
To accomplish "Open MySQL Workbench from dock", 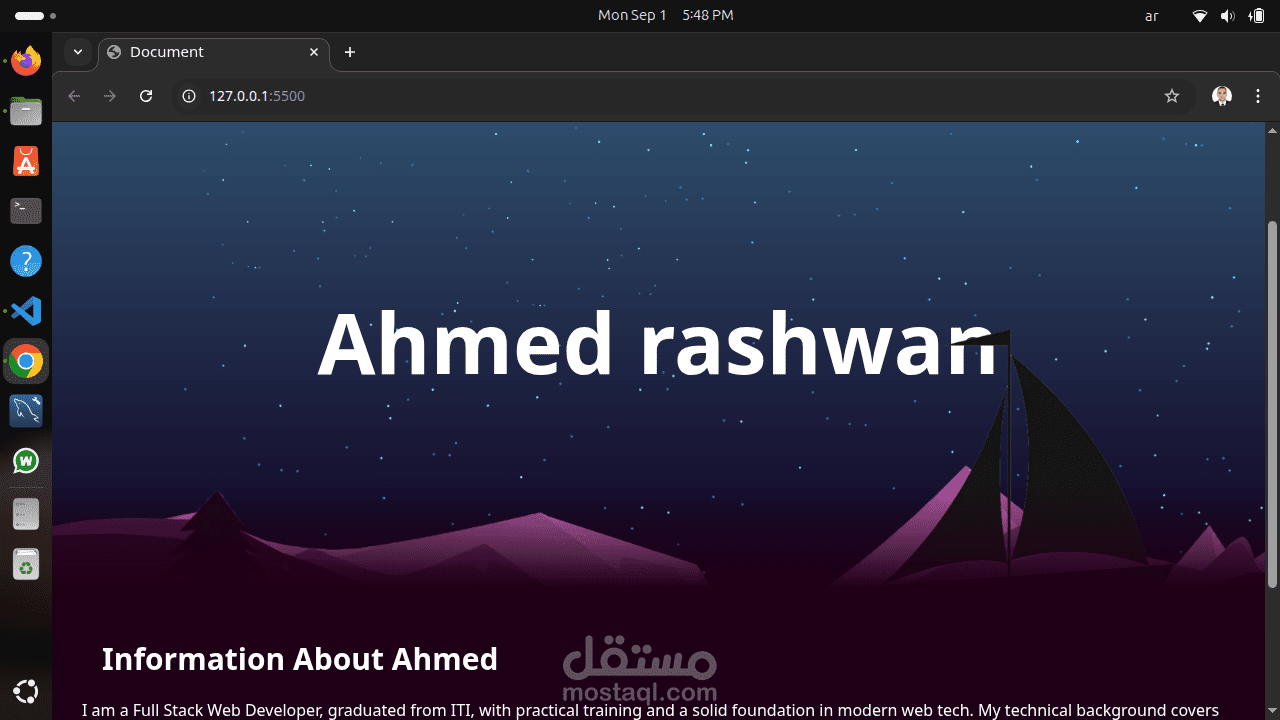I will 26,411.
